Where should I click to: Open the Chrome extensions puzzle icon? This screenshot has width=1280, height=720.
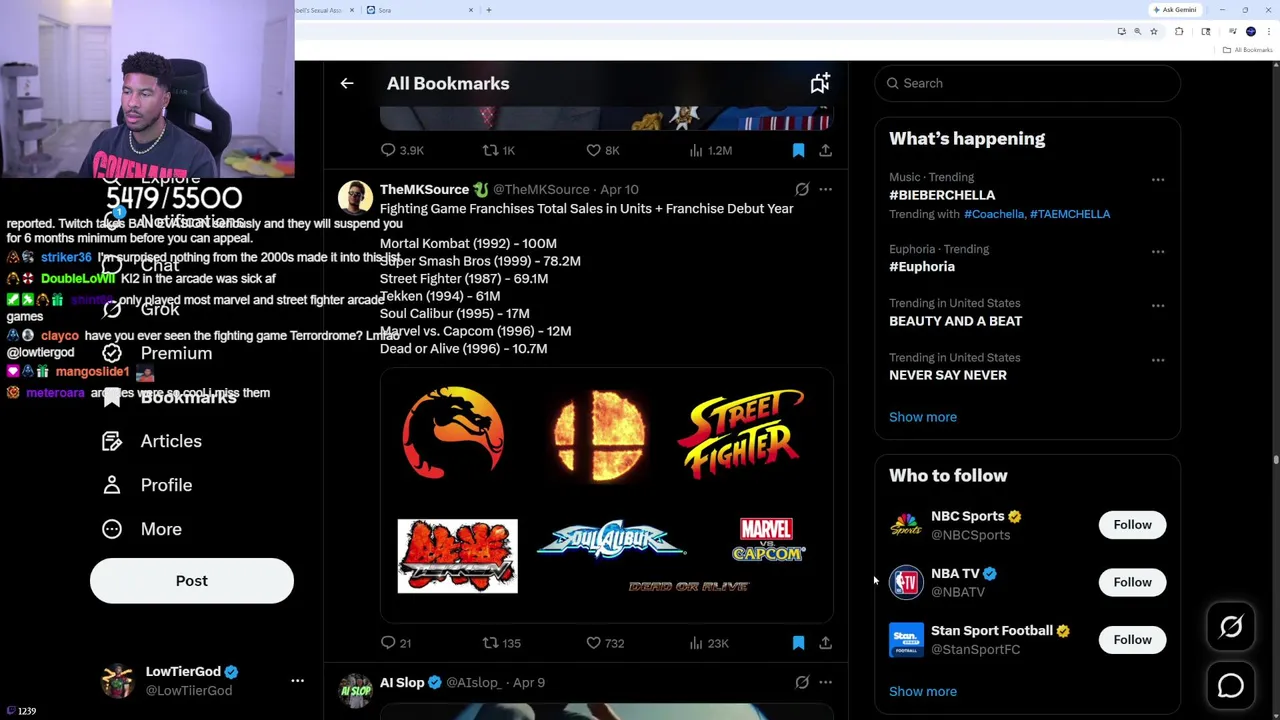(x=1179, y=32)
